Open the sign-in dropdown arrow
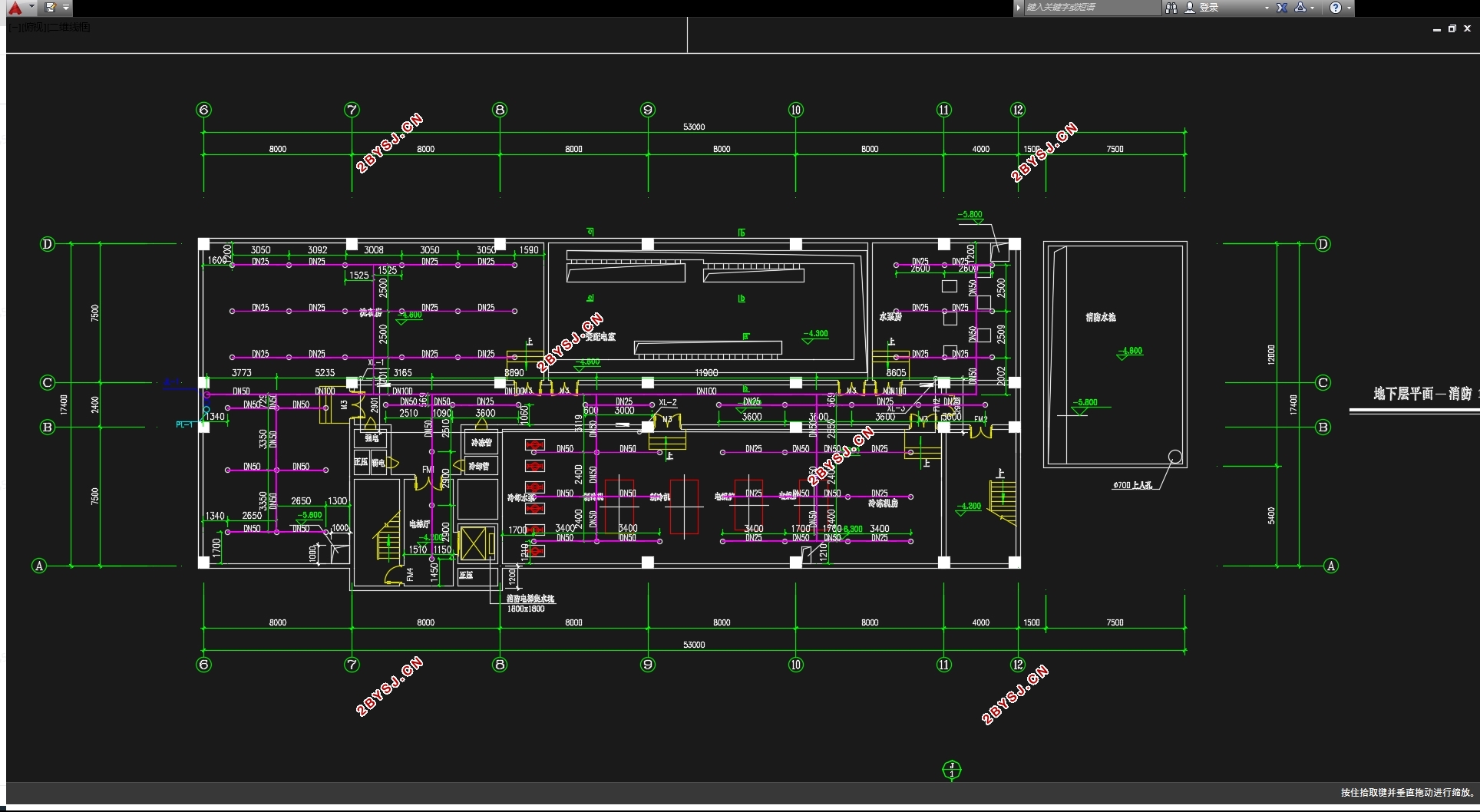Screen dimensions: 1480x812 pyautogui.click(x=1267, y=8)
